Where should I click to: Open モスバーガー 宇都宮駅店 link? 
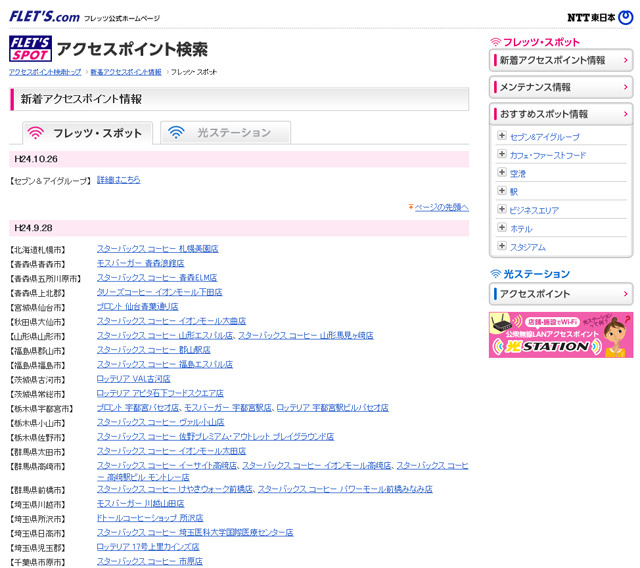coord(228,408)
